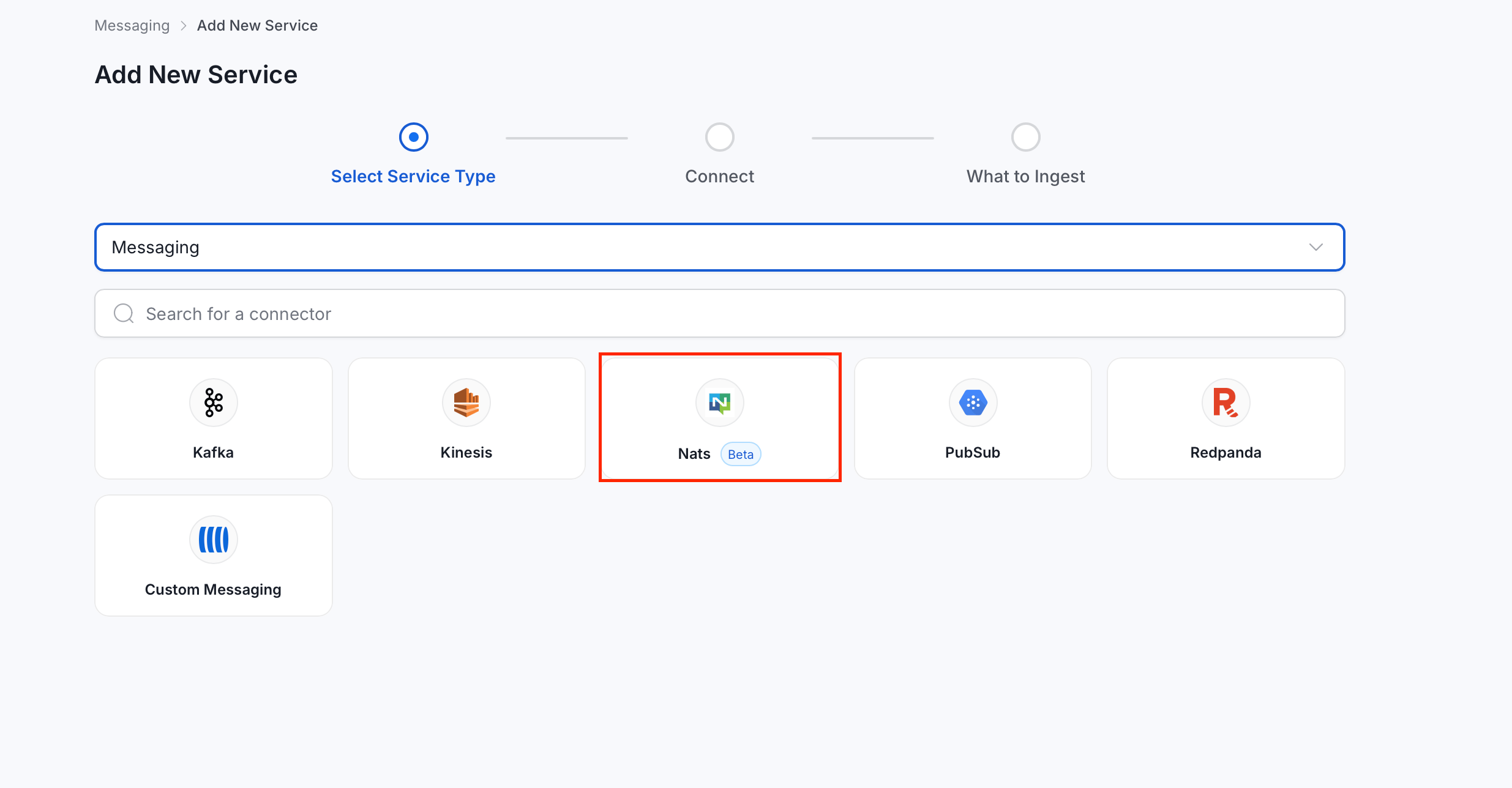Choose the Redpanda logo icon
The height and width of the screenshot is (788, 1512).
pyautogui.click(x=1226, y=403)
